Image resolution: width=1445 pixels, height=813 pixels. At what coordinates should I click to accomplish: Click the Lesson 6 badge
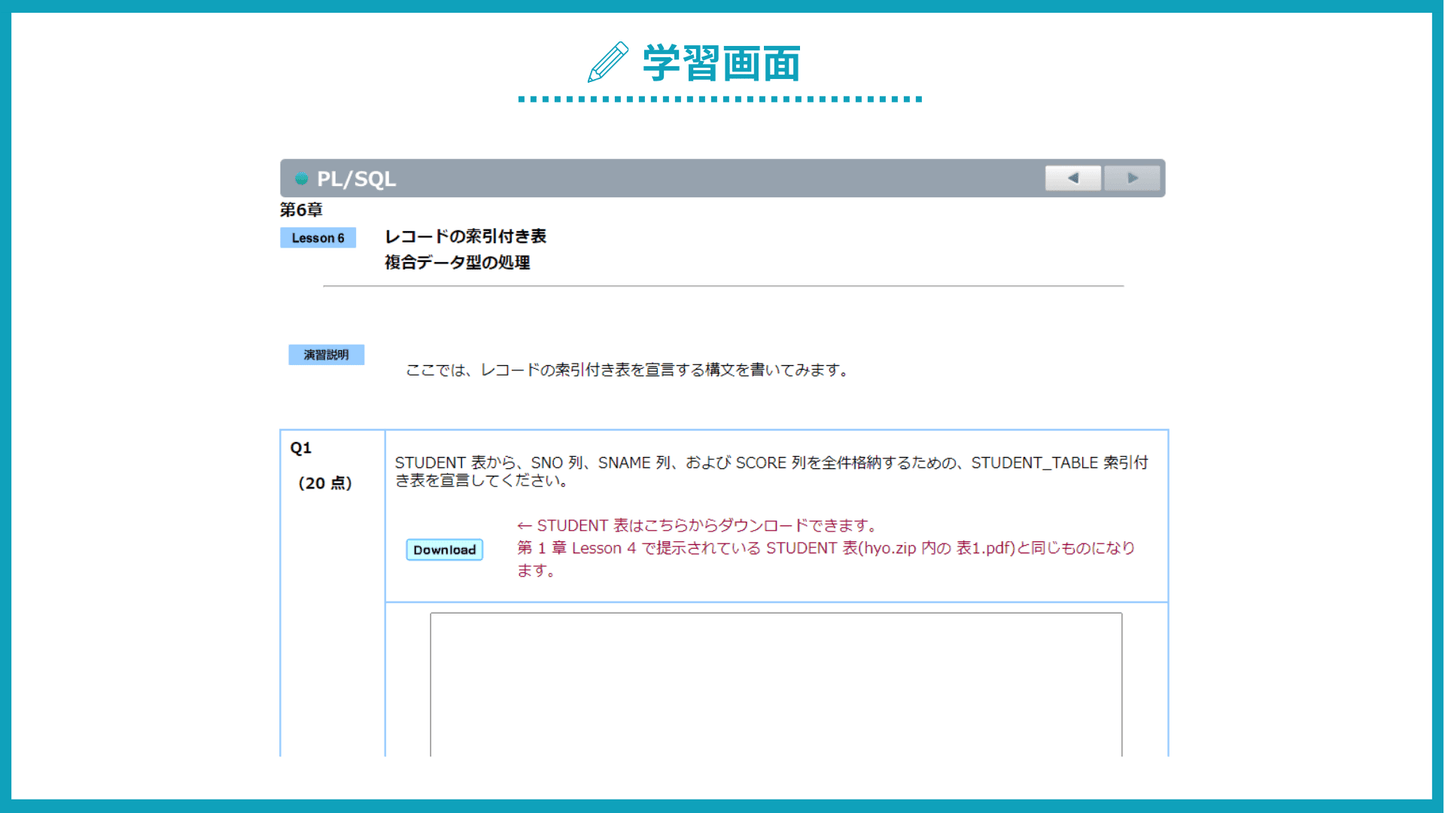(318, 238)
